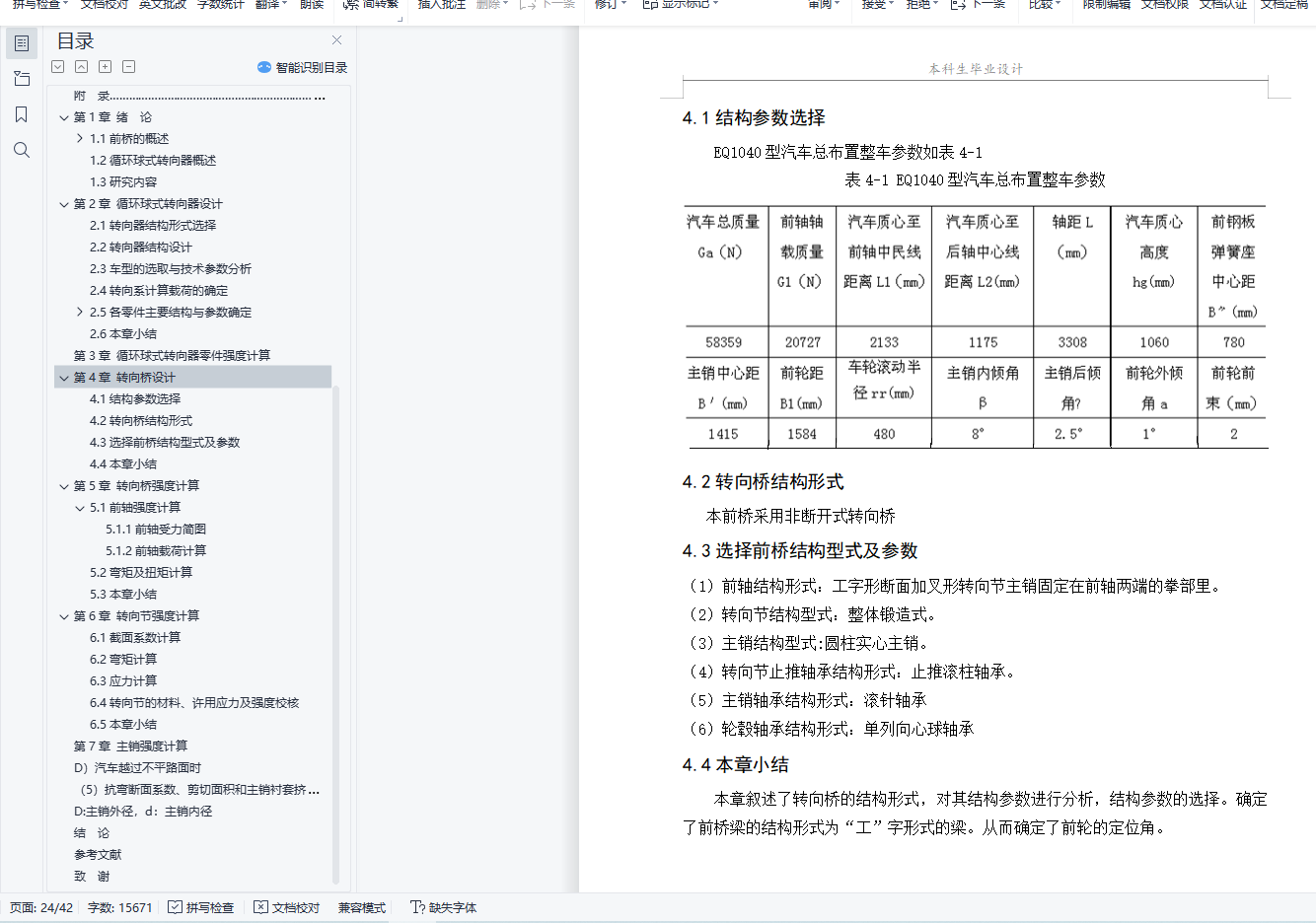Click the table caption 表 4-1 EQ1040 型汽车总布置整车参数
1316x923 pixels.
point(975,180)
